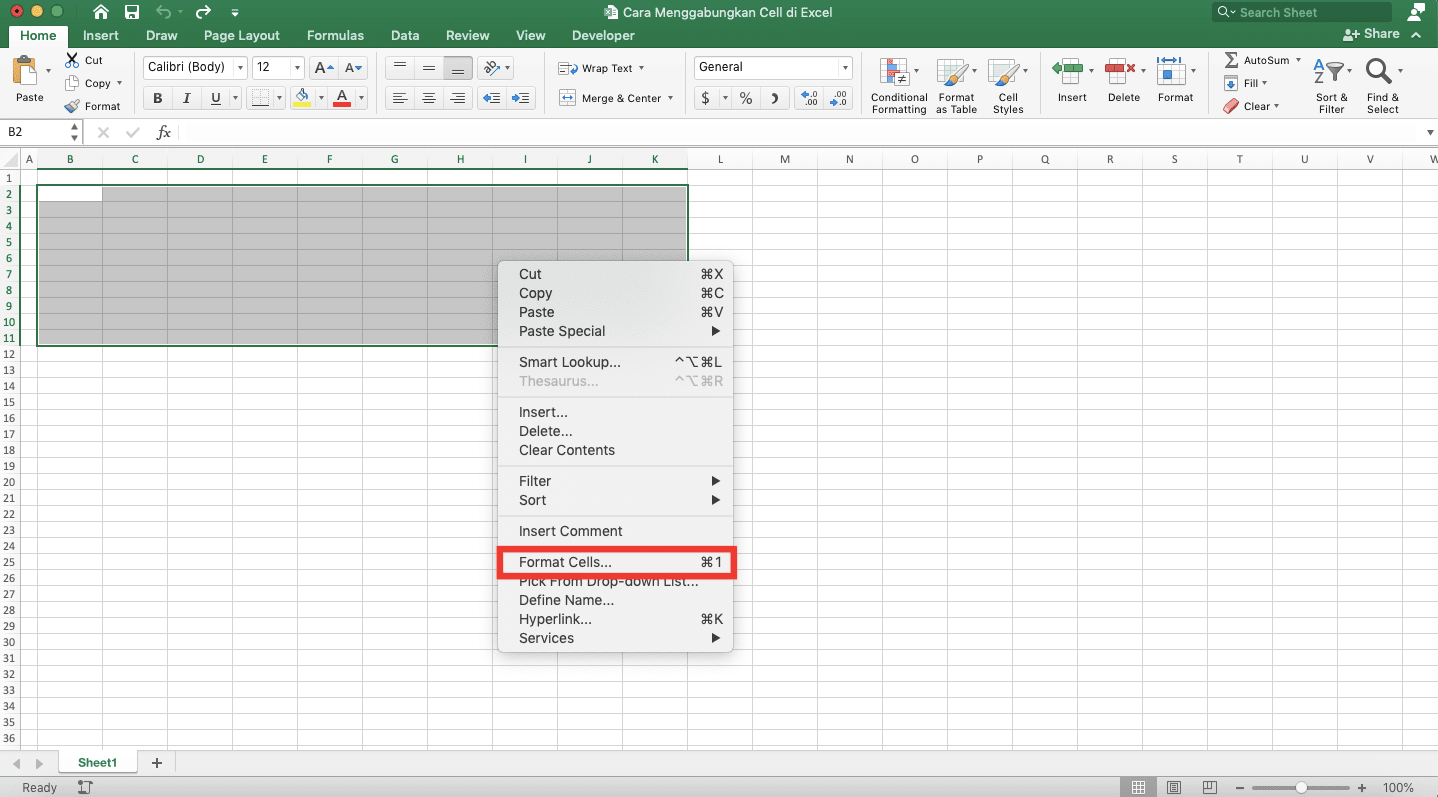Viewport: 1438px width, 797px height.
Task: Click Sort & Filter button
Action: click(1332, 86)
